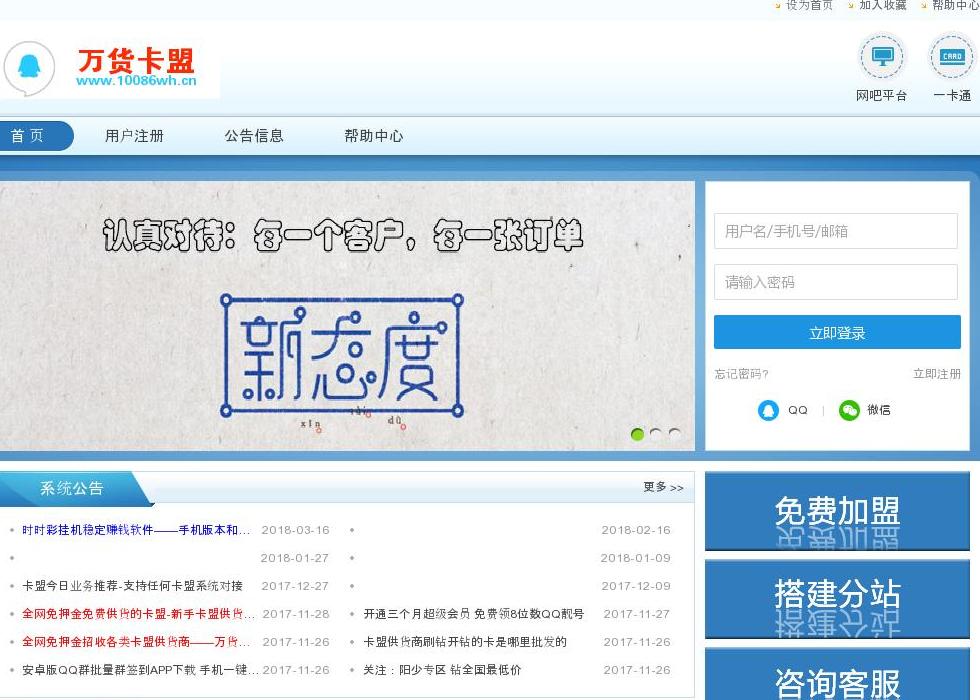Open 全网免押金招收各类卡盟供货商 announcement

(136, 642)
